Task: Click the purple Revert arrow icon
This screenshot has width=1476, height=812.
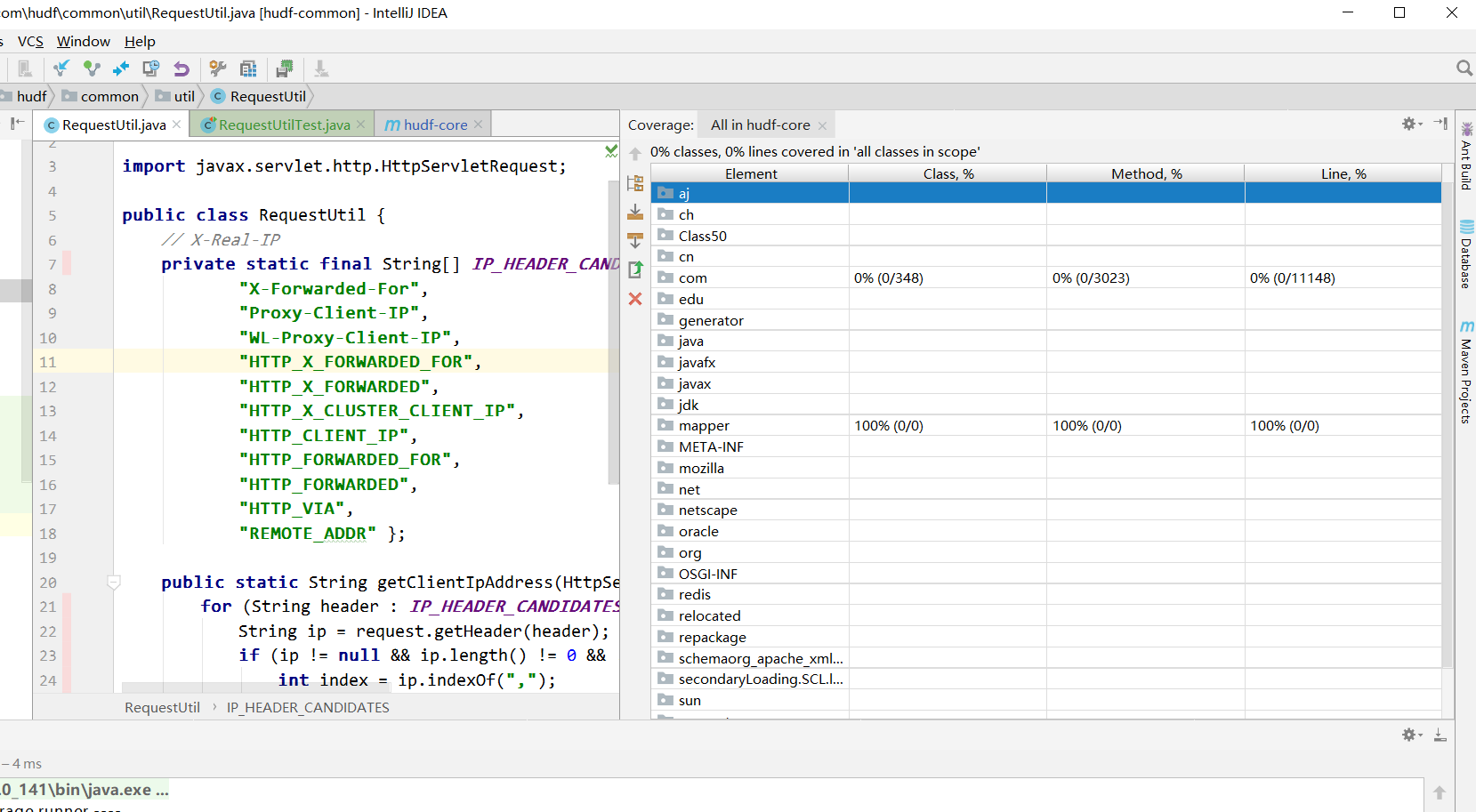Action: pyautogui.click(x=181, y=68)
